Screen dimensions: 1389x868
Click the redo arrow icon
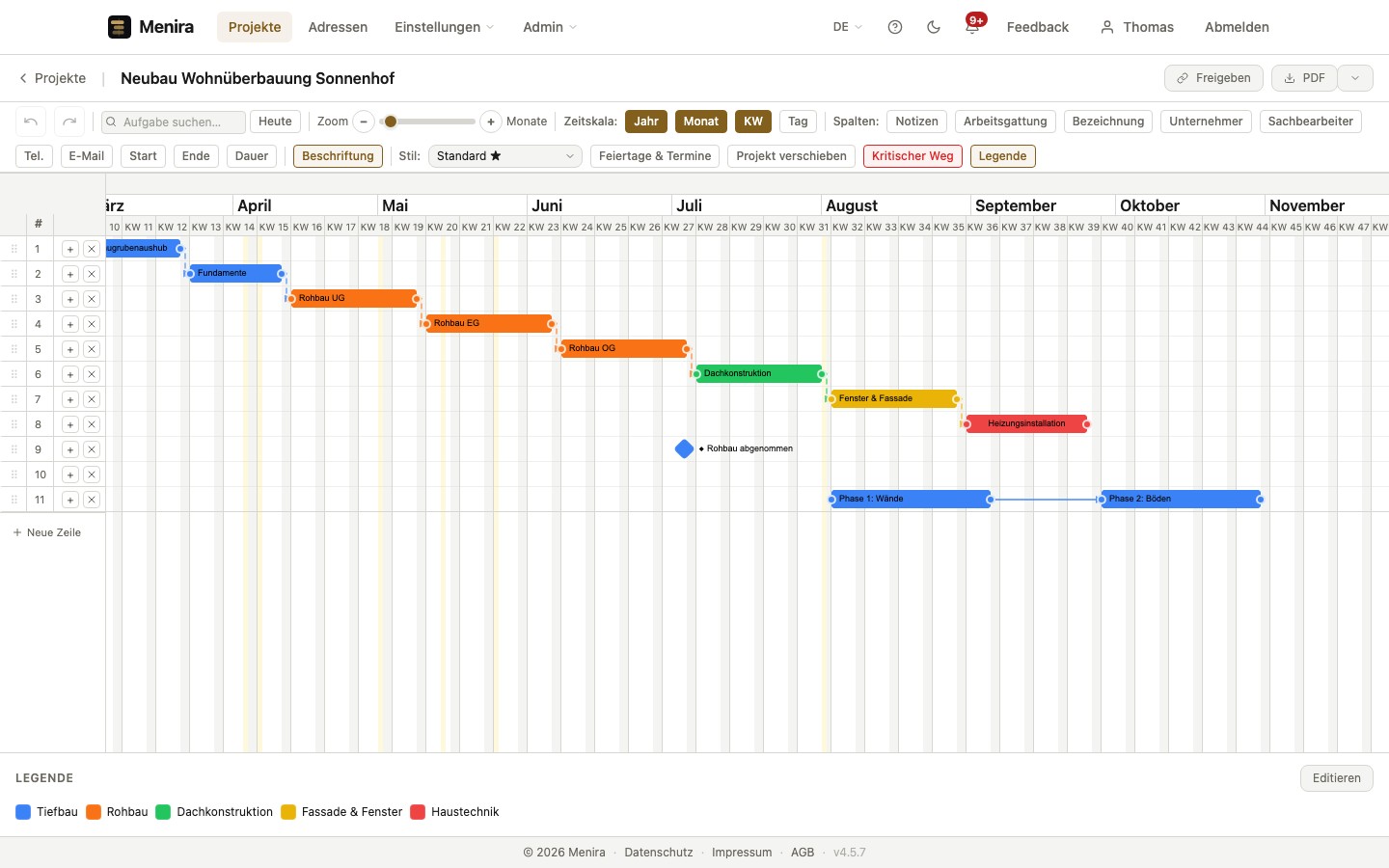tap(69, 122)
